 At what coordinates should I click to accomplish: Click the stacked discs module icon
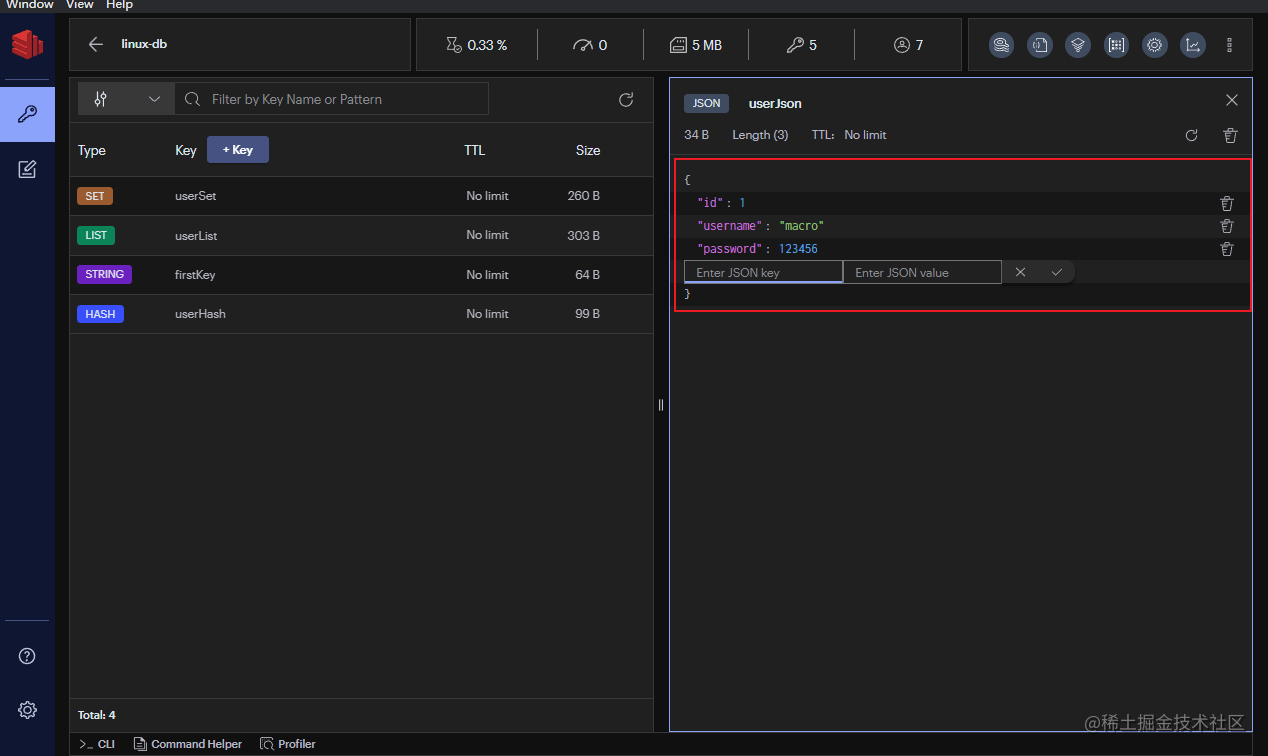(1001, 45)
